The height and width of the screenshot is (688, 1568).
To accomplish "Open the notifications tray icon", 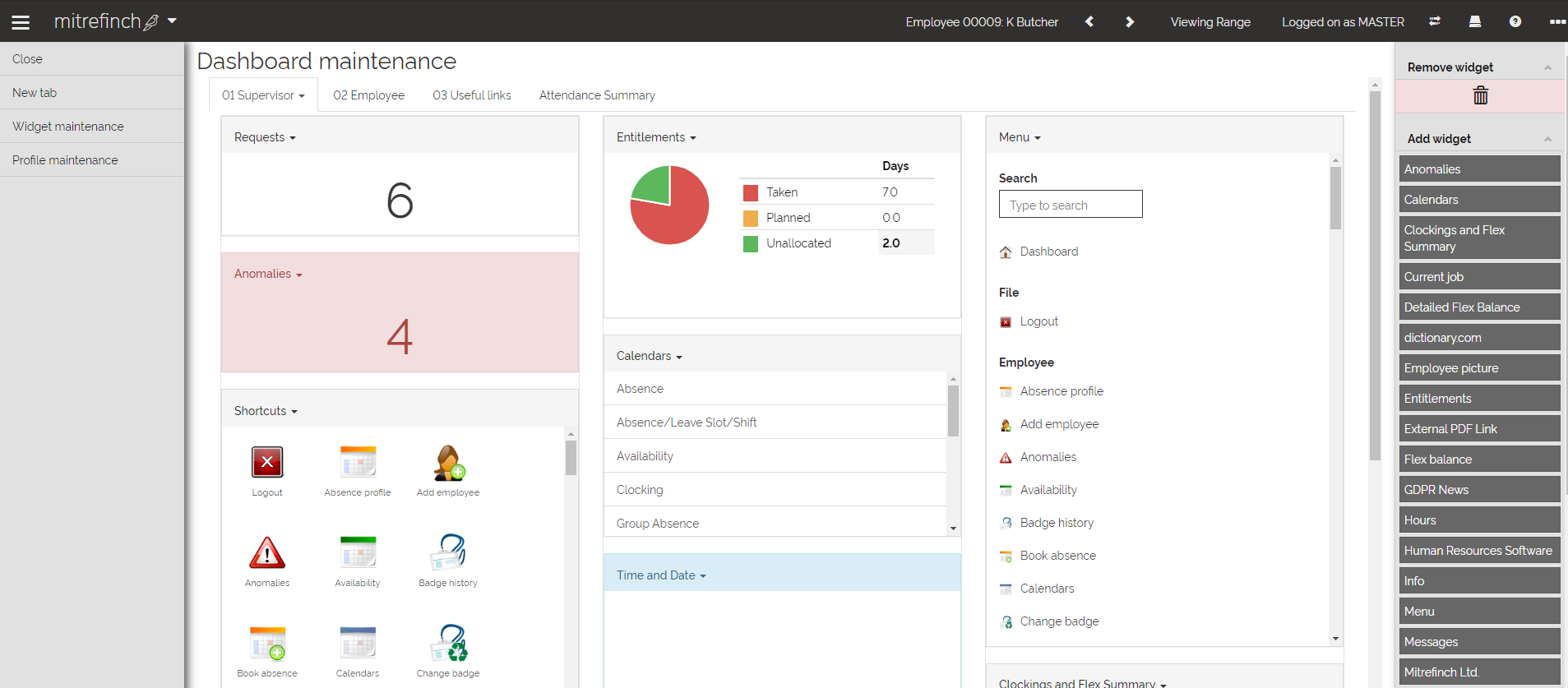I will coord(1475,21).
